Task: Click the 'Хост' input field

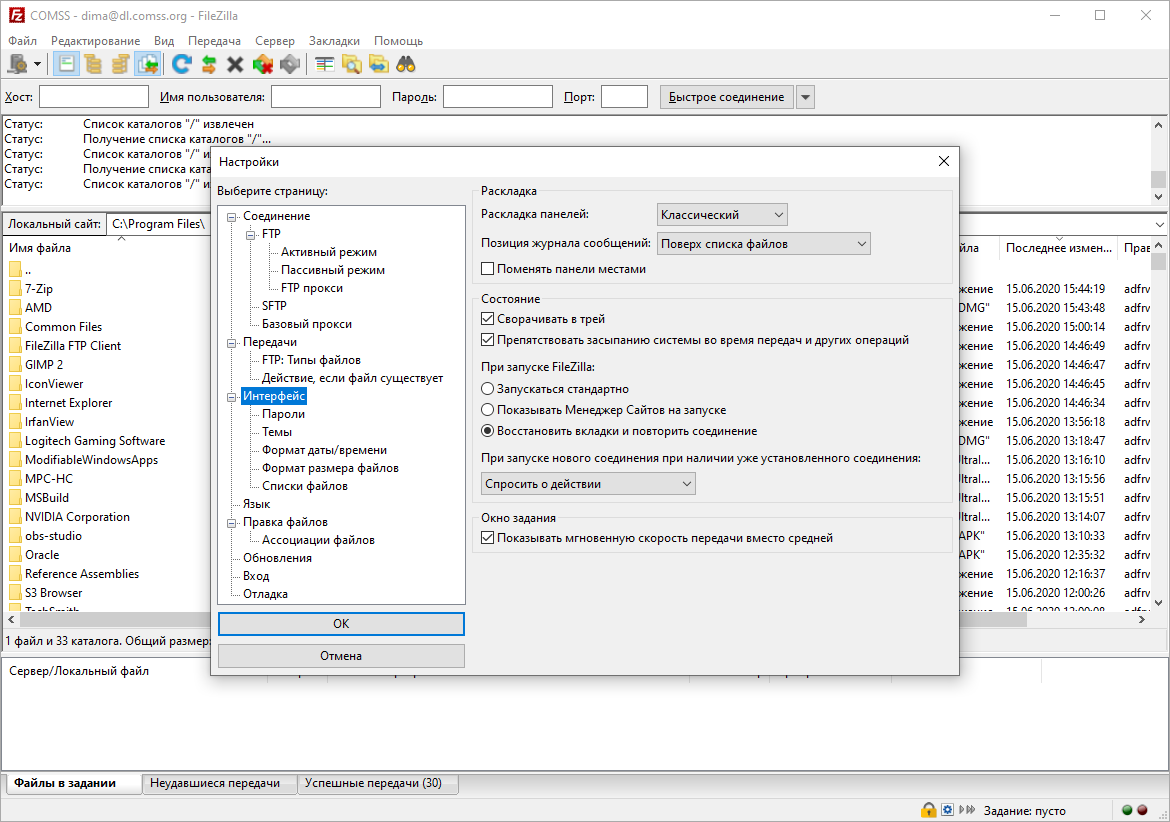Action: tap(94, 97)
